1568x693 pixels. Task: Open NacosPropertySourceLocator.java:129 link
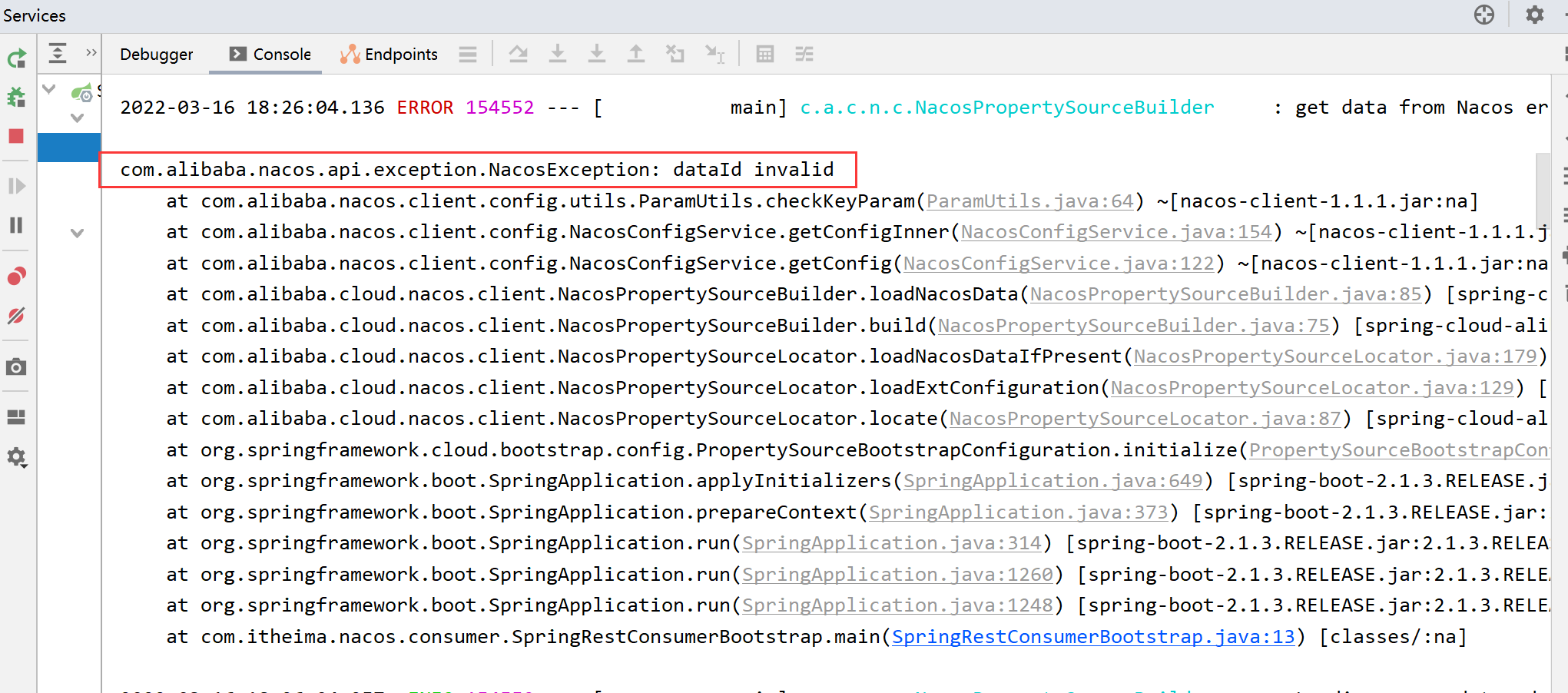[x=1313, y=388]
